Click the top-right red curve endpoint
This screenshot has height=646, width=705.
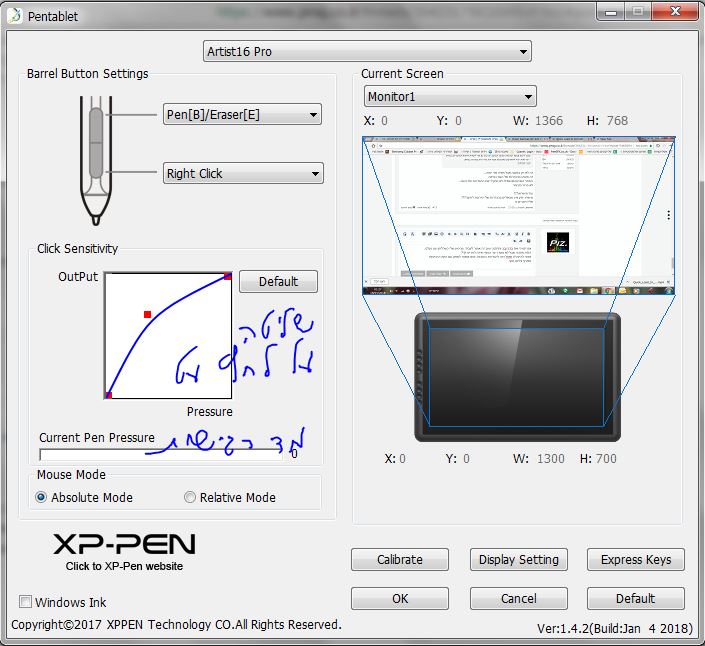[228, 276]
